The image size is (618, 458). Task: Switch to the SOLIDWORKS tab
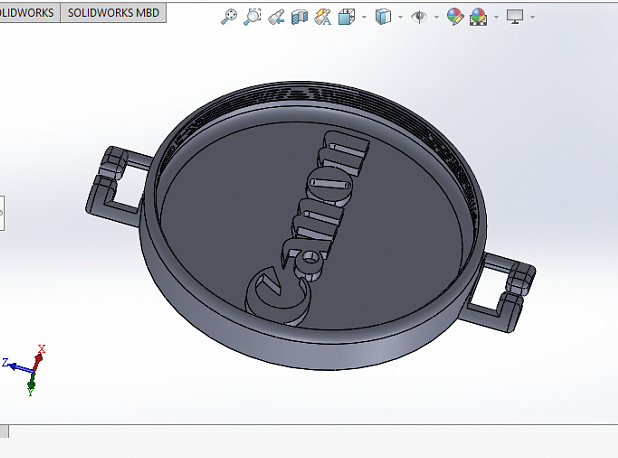pyautogui.click(x=28, y=12)
